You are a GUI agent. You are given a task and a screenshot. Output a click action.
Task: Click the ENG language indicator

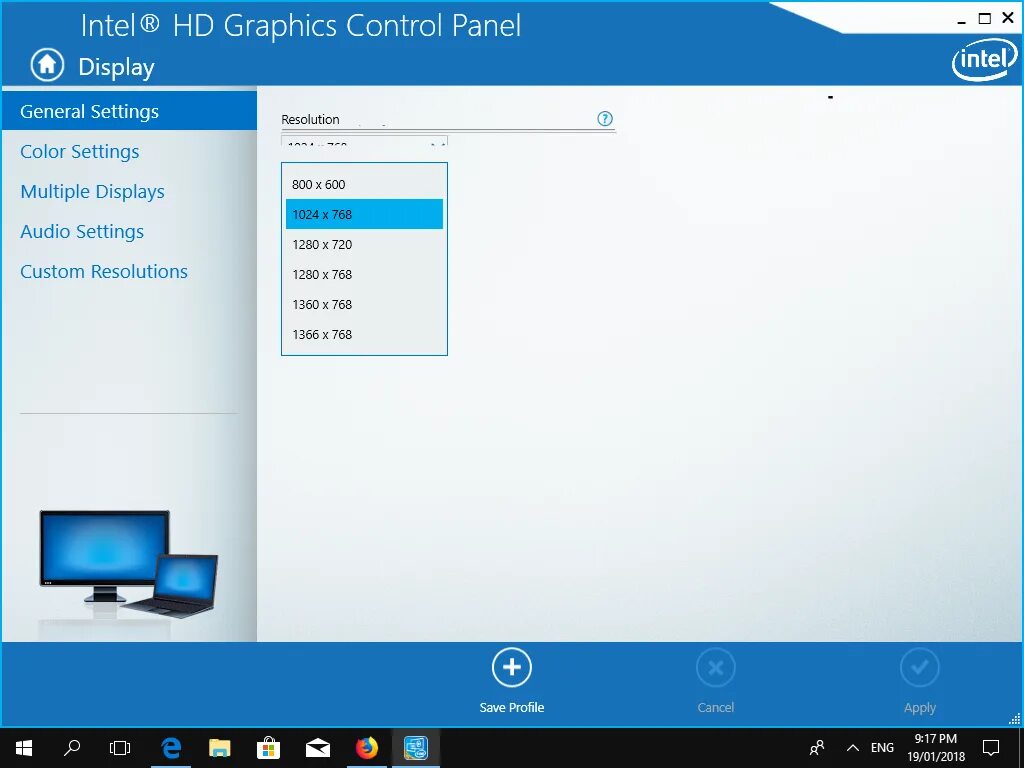click(882, 748)
